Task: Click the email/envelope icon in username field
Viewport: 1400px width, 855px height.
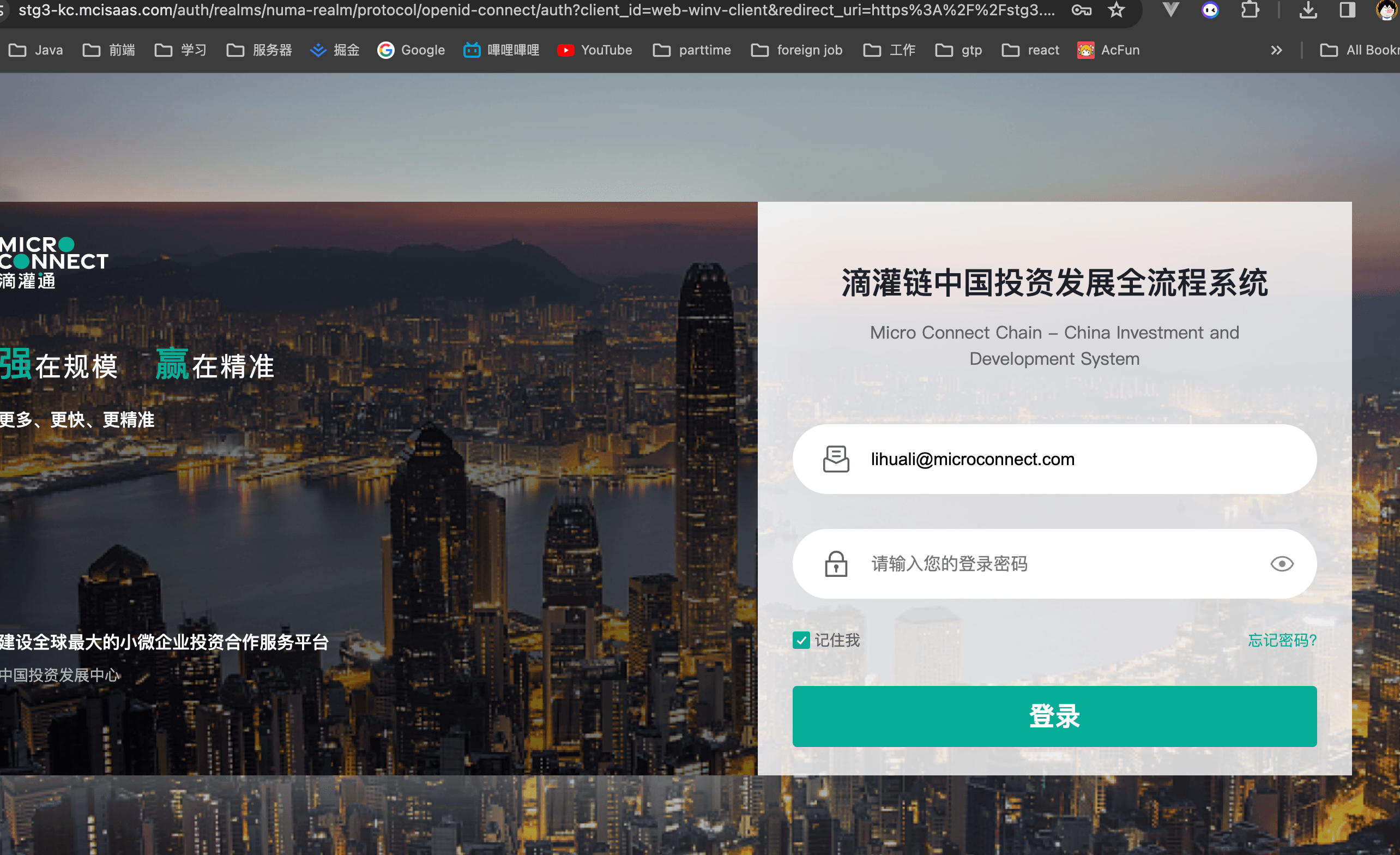Action: click(x=836, y=459)
